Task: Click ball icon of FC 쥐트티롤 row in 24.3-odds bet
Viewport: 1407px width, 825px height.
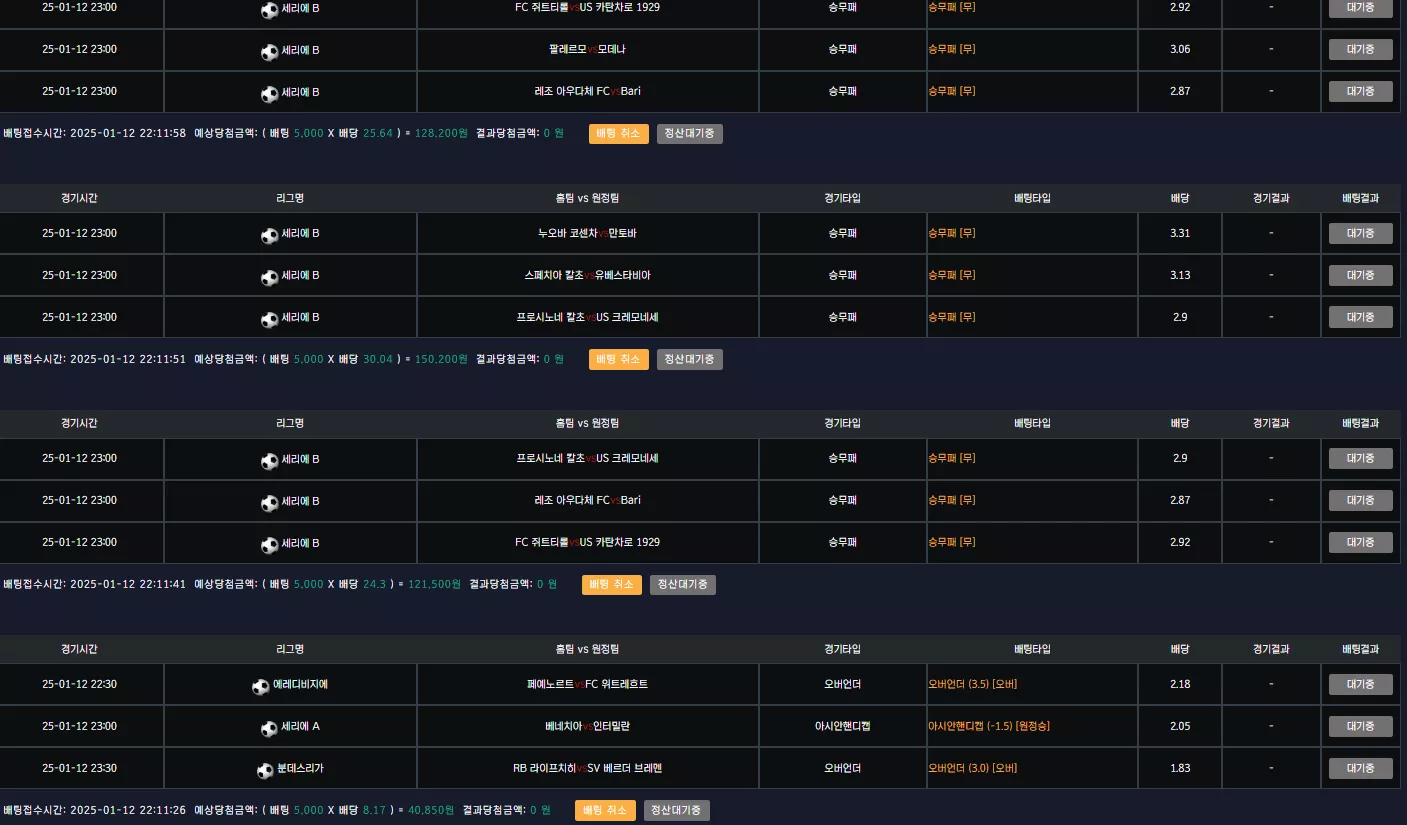Action: click(269, 545)
